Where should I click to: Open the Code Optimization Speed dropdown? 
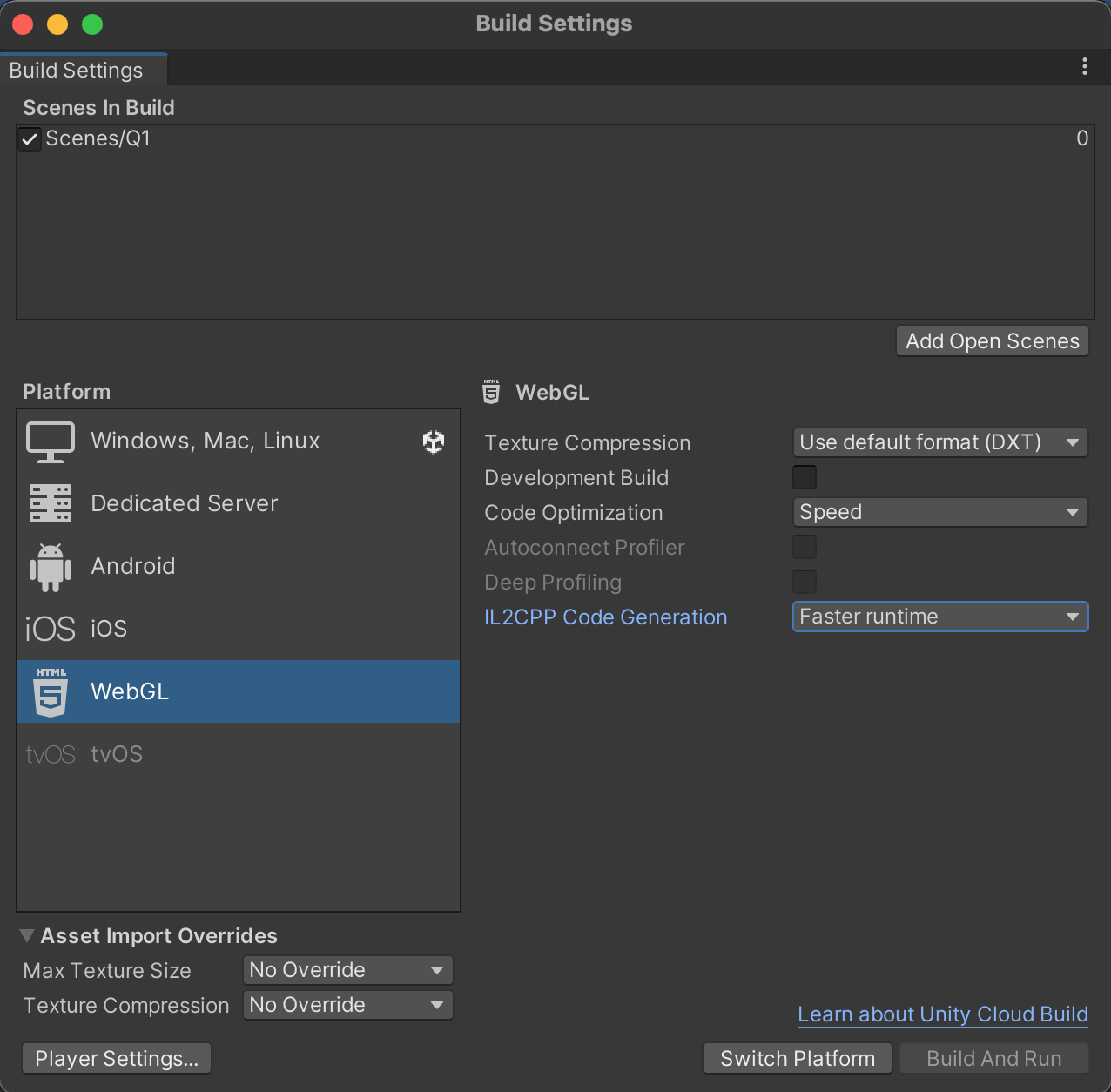coord(939,512)
